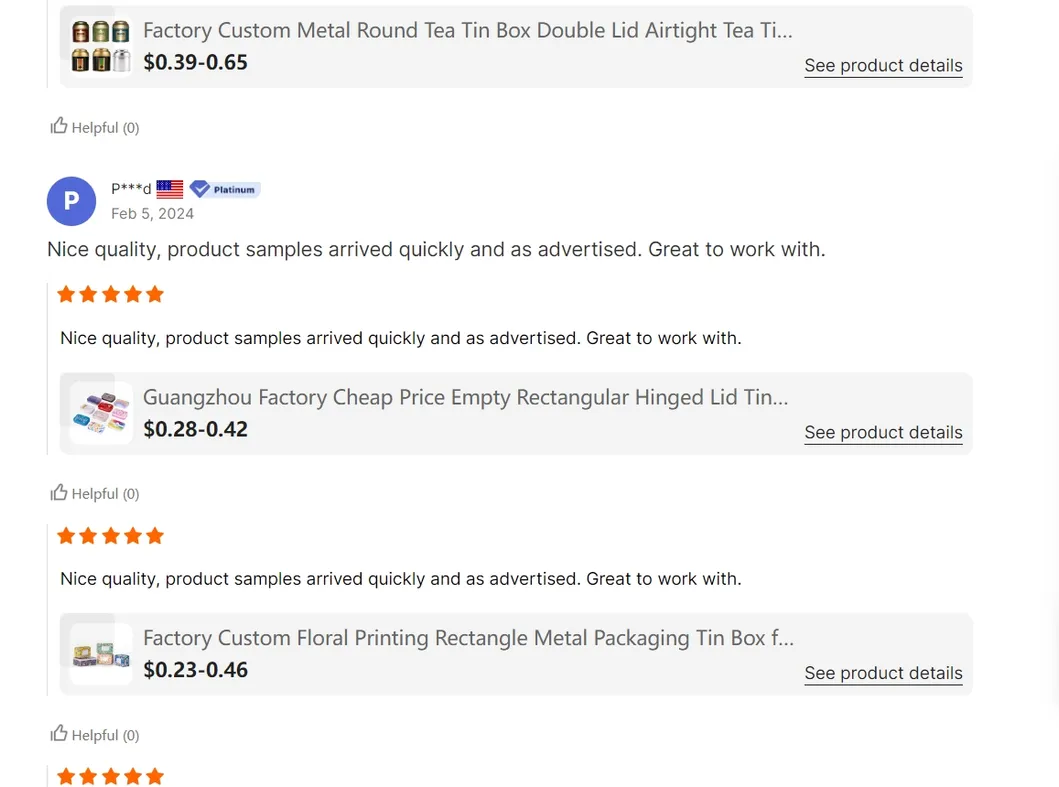Click the star rating above the floral tin review
The height and width of the screenshot is (787, 1059).
(110, 536)
